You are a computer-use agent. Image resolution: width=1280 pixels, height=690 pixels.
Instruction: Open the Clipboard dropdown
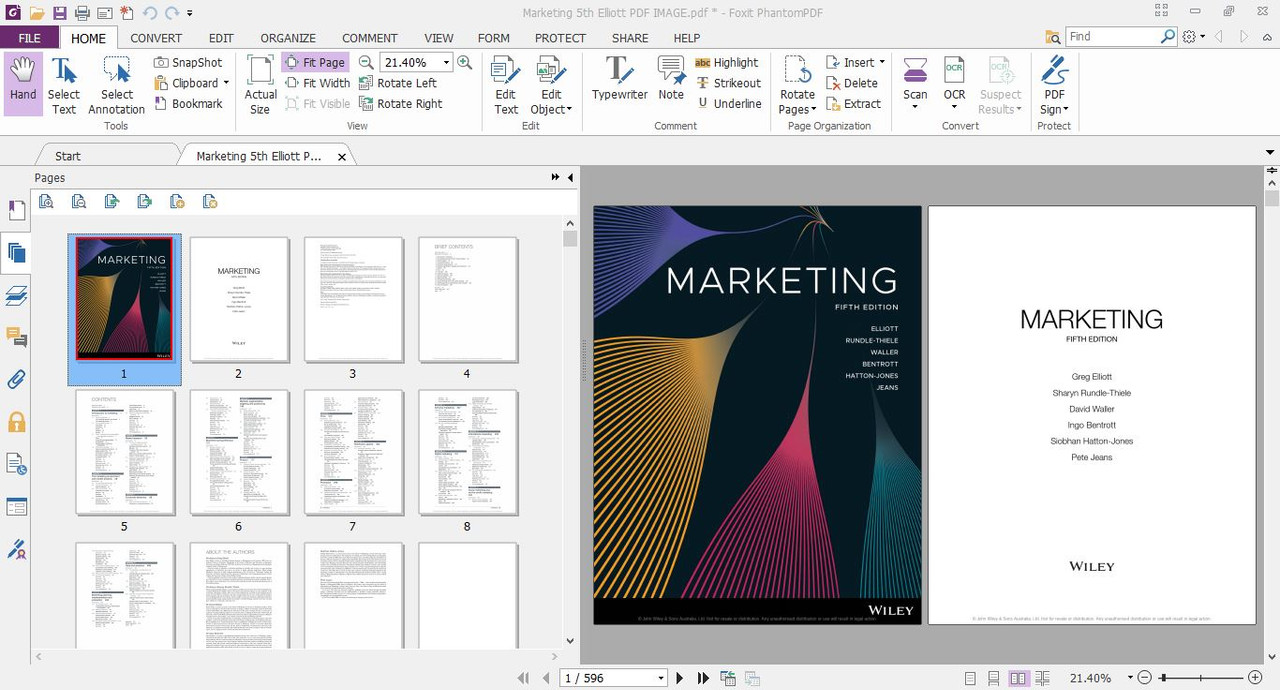pos(226,83)
